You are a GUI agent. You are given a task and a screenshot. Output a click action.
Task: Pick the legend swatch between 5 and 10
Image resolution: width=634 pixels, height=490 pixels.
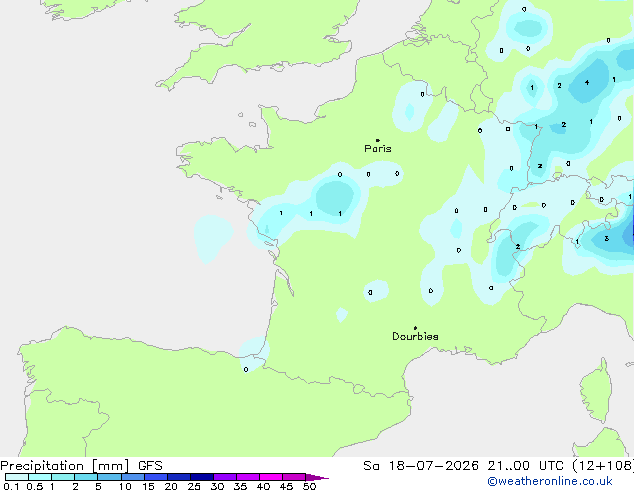pyautogui.click(x=109, y=477)
